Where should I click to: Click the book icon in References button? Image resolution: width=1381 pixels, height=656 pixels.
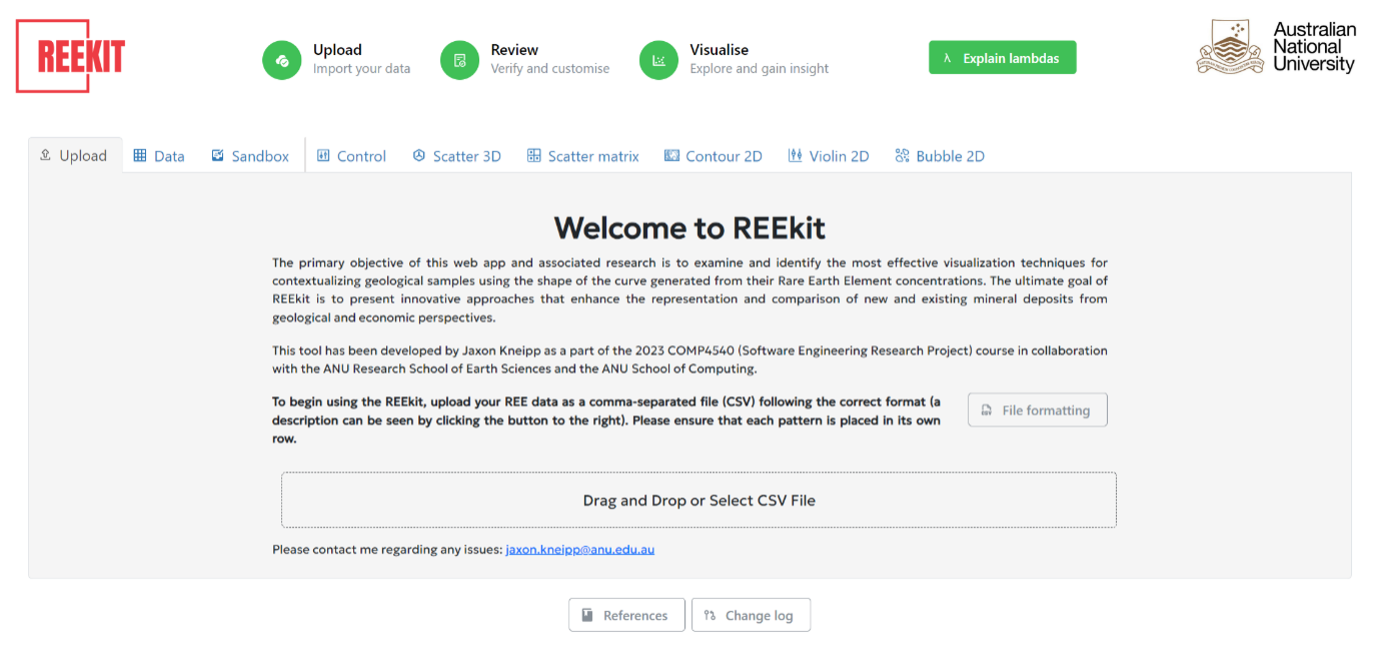tap(588, 615)
